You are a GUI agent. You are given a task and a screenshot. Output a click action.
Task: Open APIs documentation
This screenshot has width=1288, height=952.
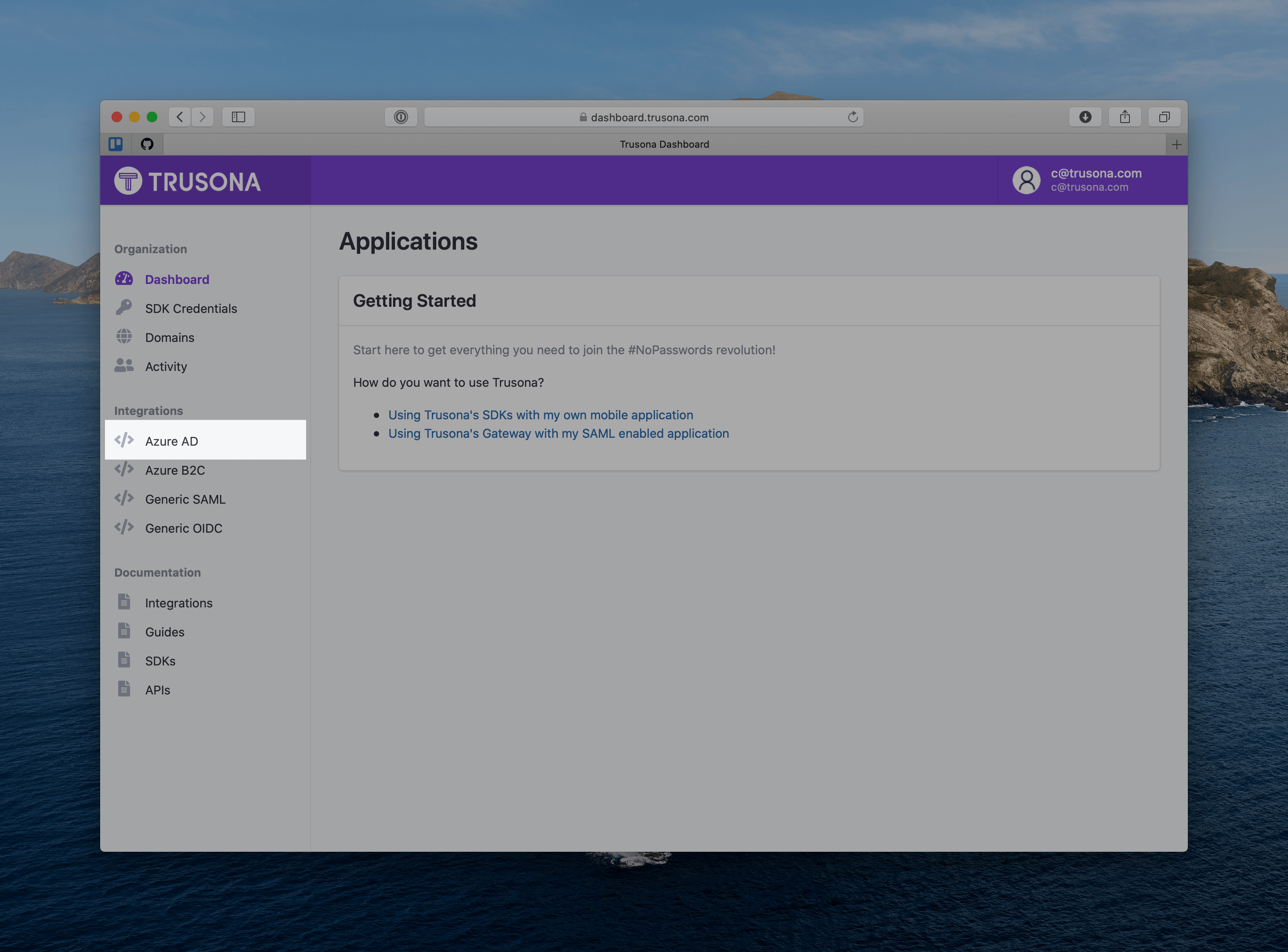coord(157,690)
